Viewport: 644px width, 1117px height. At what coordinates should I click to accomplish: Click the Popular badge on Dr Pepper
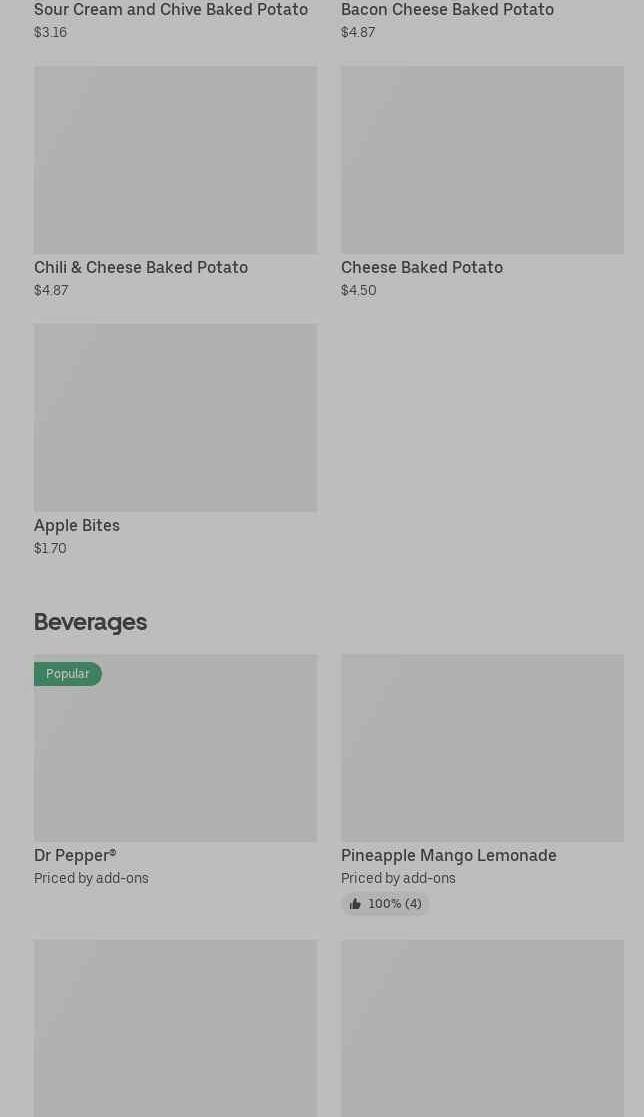pos(68,674)
